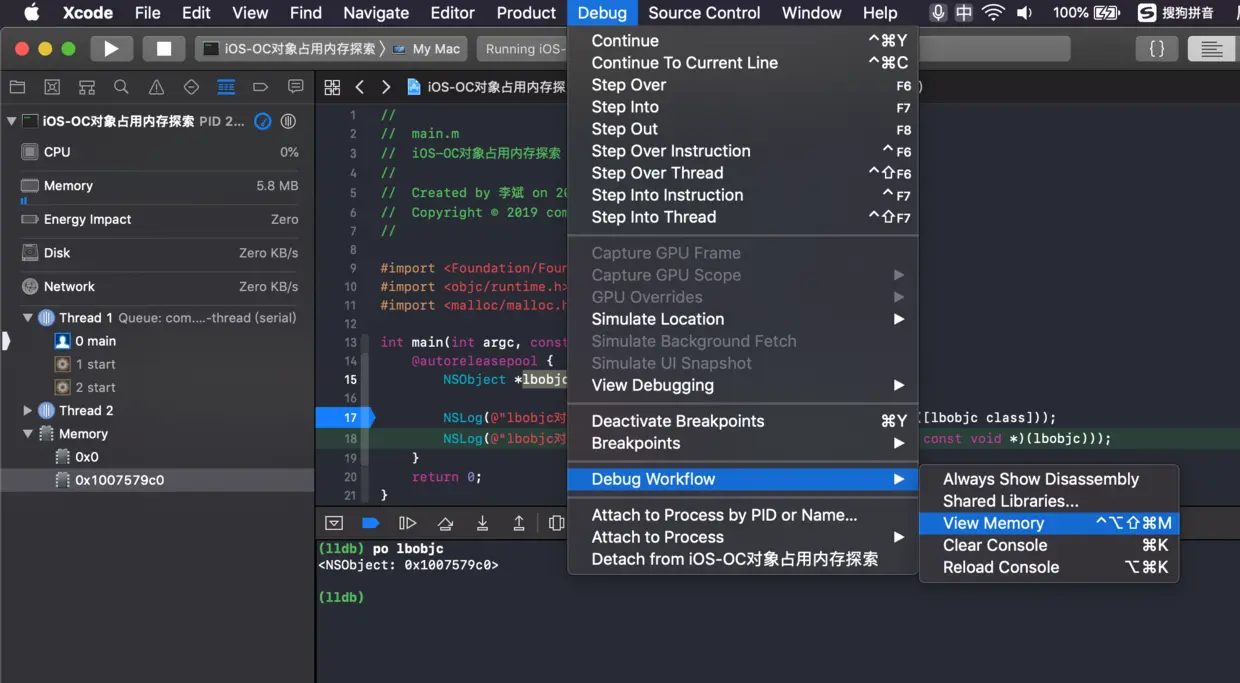Click Step Into icon in debug bar
This screenshot has height=683, width=1240.
(x=482, y=523)
